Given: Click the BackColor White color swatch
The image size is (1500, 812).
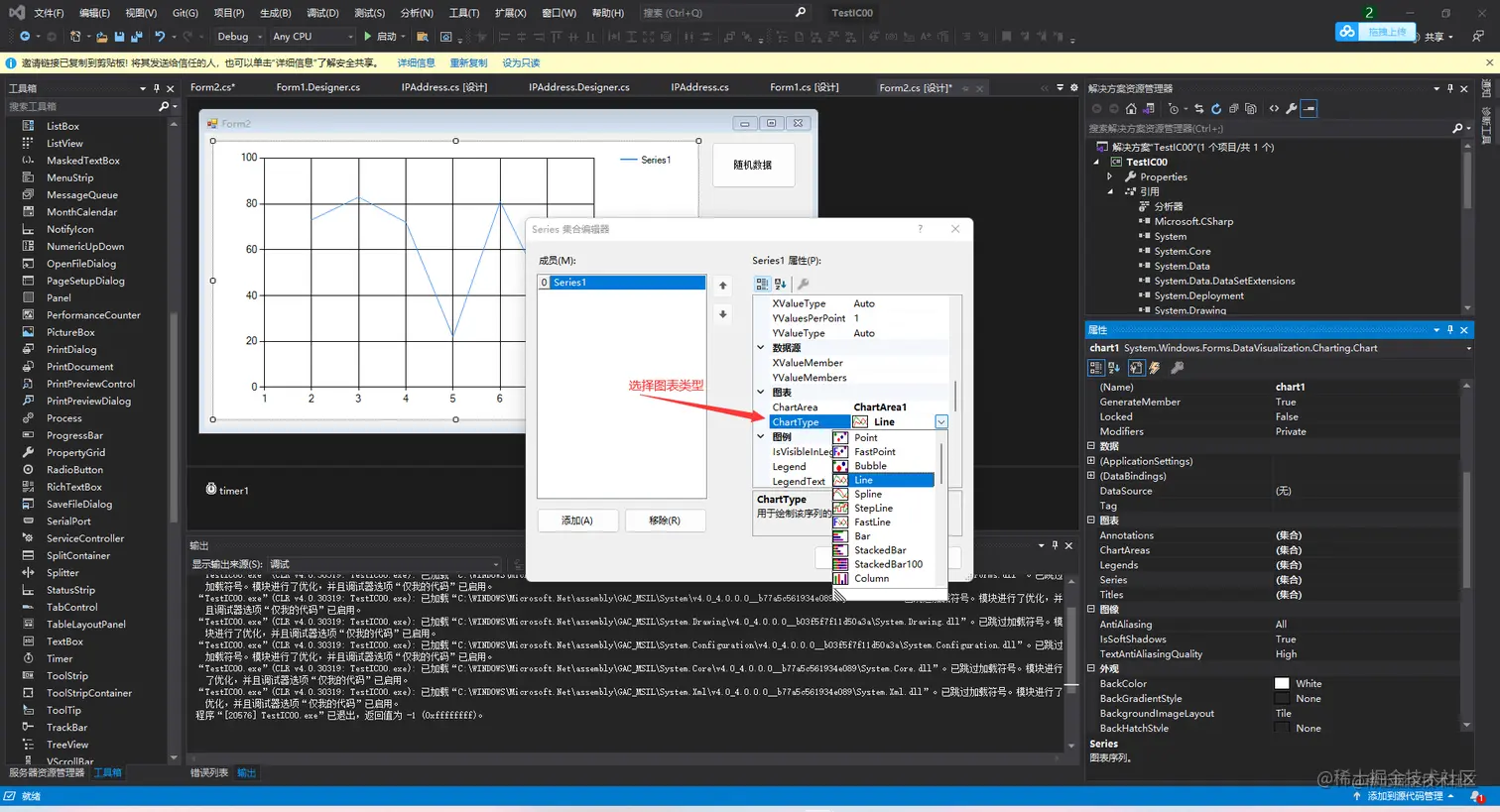Looking at the screenshot, I should click(1282, 684).
